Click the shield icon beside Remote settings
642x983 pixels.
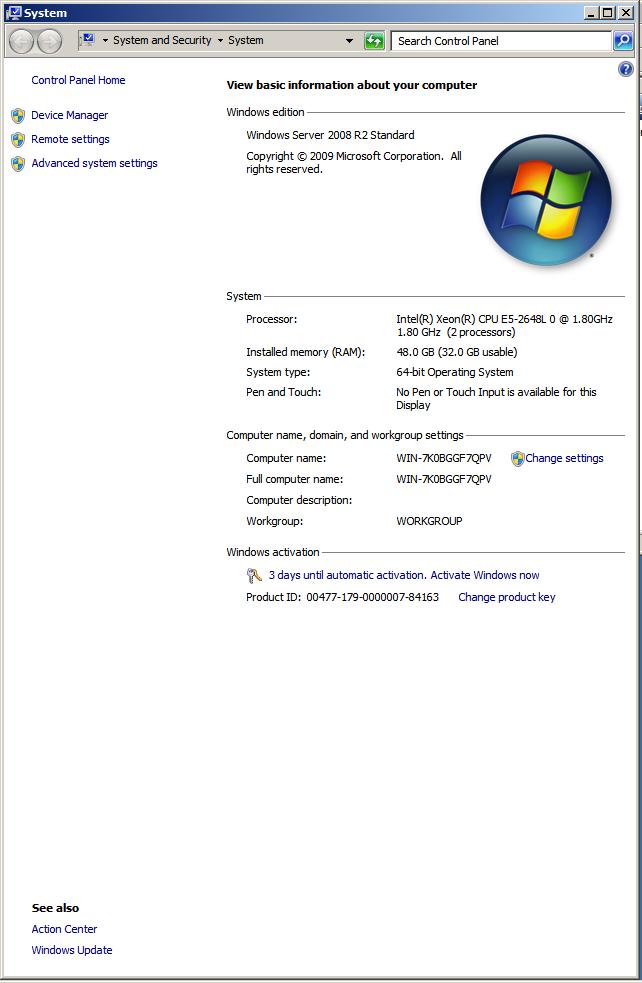[18, 139]
